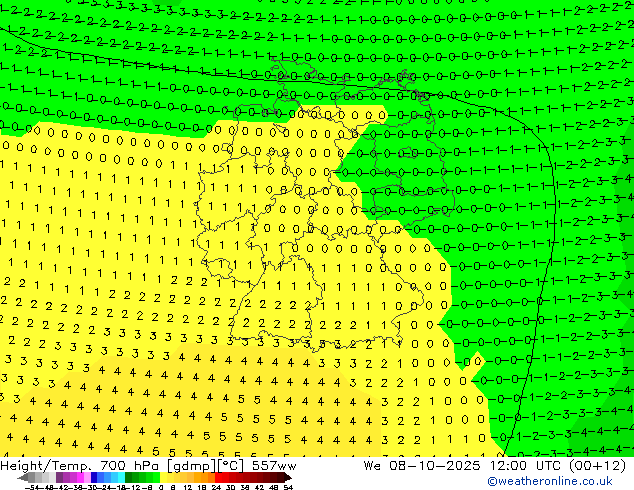Click the dark maroon arrow end of legend
Viewport: 634px width, 490px height.
click(288, 477)
